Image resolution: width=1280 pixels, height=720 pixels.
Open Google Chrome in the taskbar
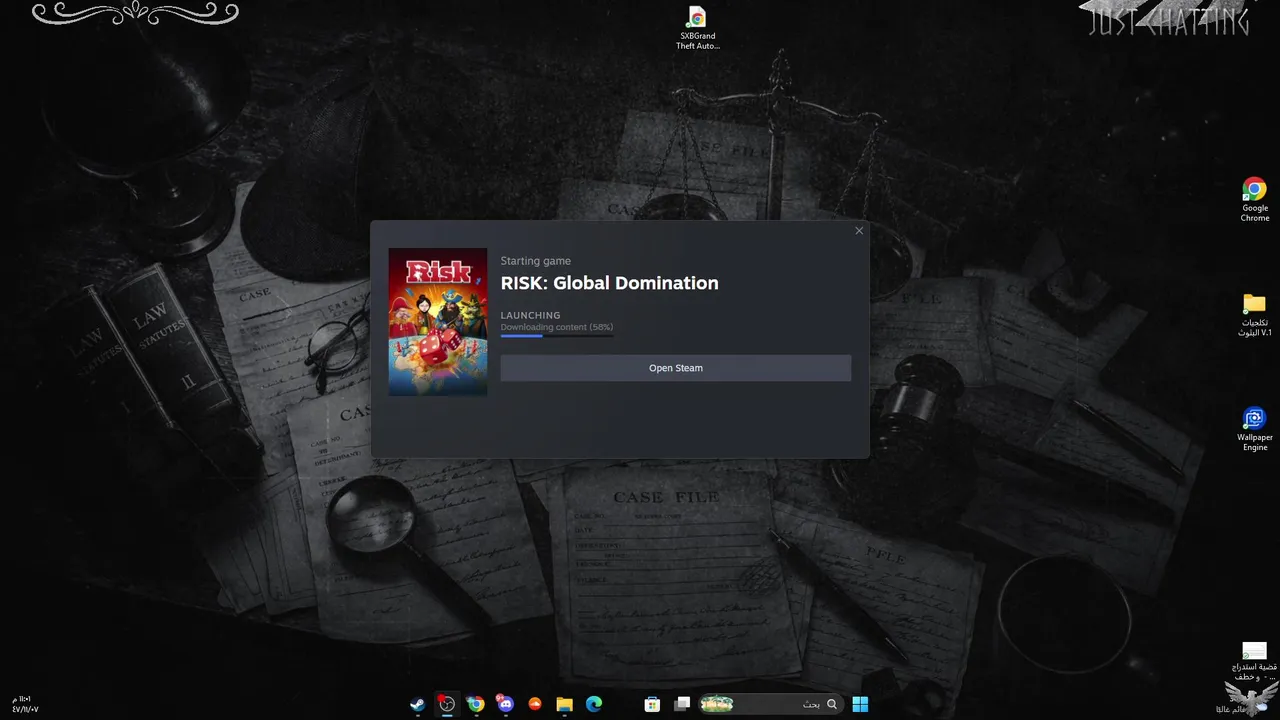coord(476,704)
